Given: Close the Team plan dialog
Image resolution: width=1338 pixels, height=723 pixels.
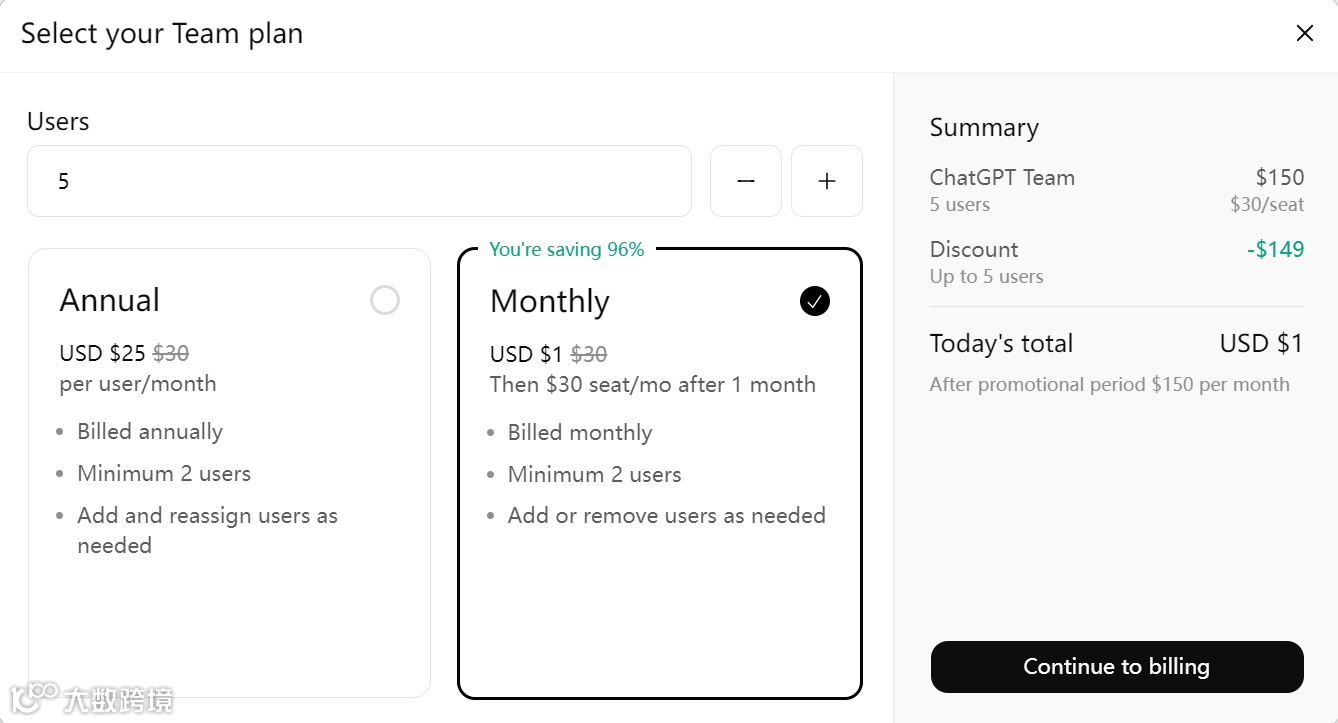Looking at the screenshot, I should pyautogui.click(x=1304, y=34).
